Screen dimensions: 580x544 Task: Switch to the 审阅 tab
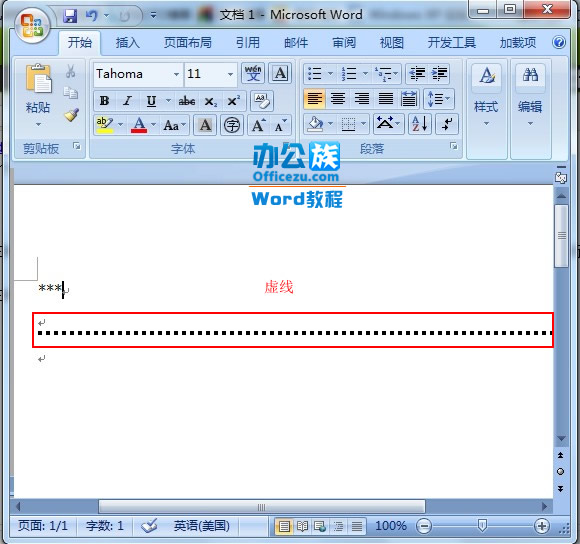(x=344, y=43)
